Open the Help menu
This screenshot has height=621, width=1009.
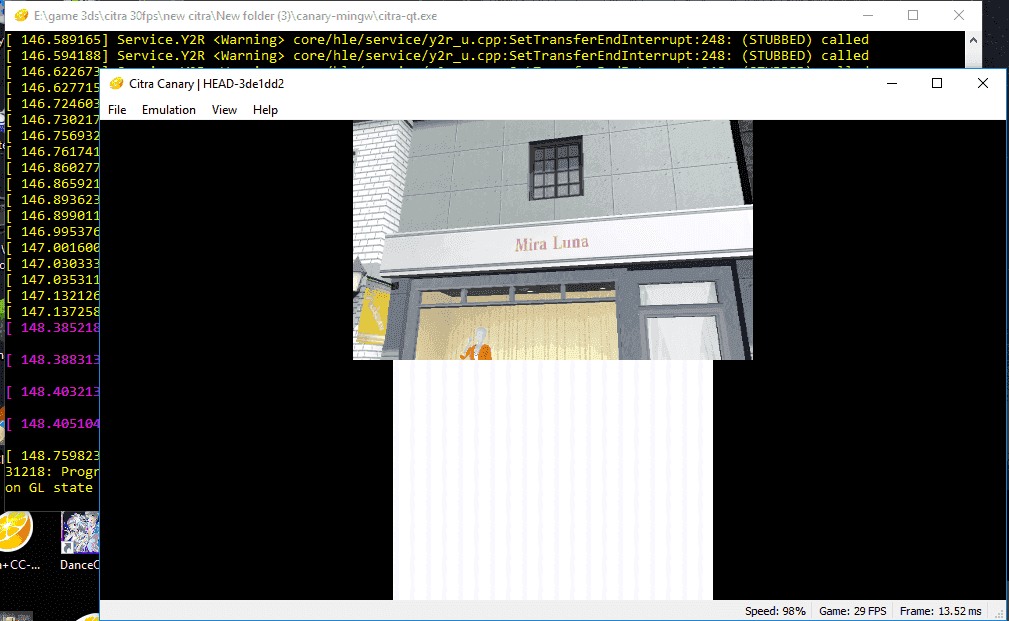tap(265, 110)
